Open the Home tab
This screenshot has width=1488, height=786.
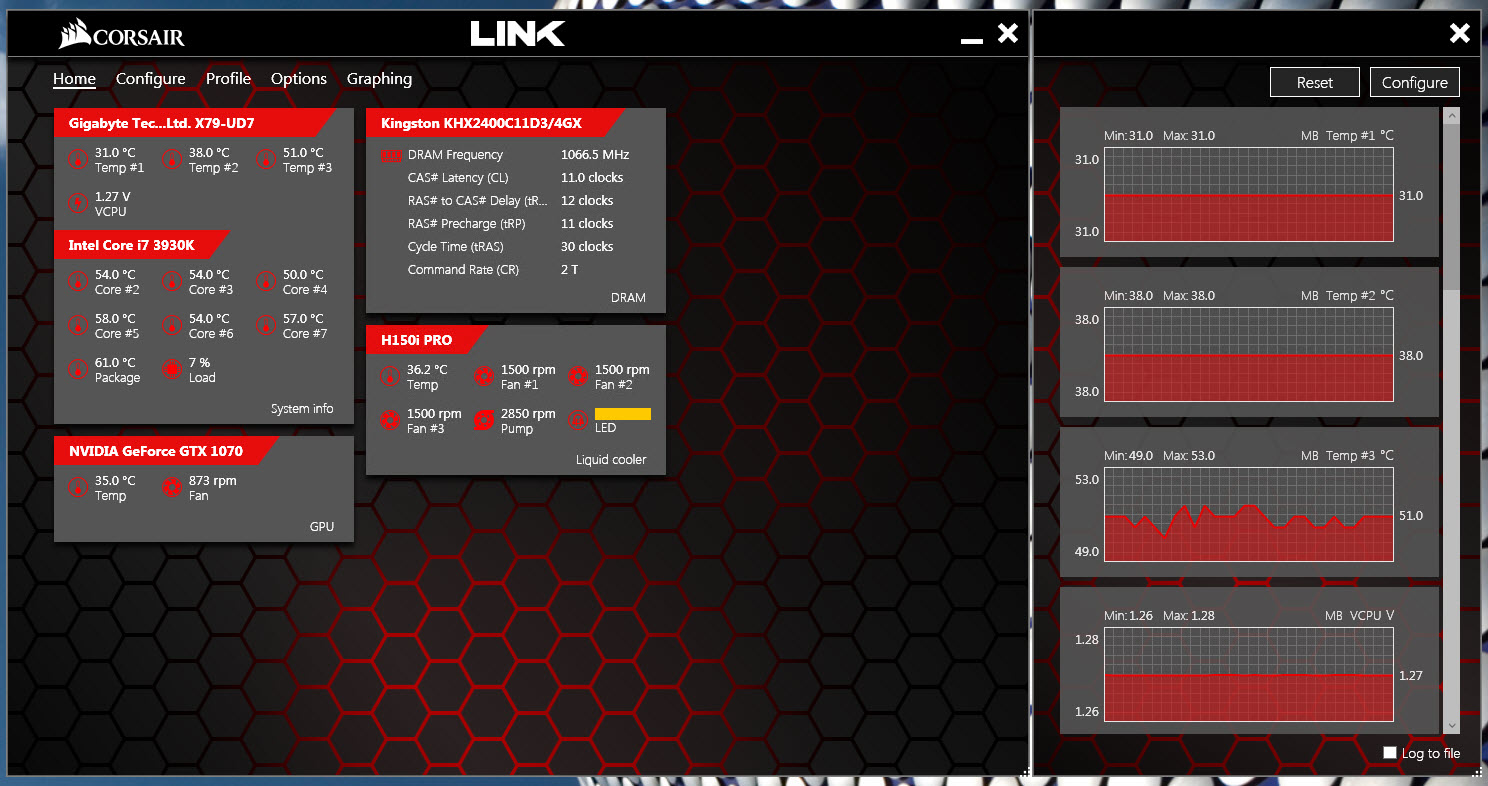74,79
